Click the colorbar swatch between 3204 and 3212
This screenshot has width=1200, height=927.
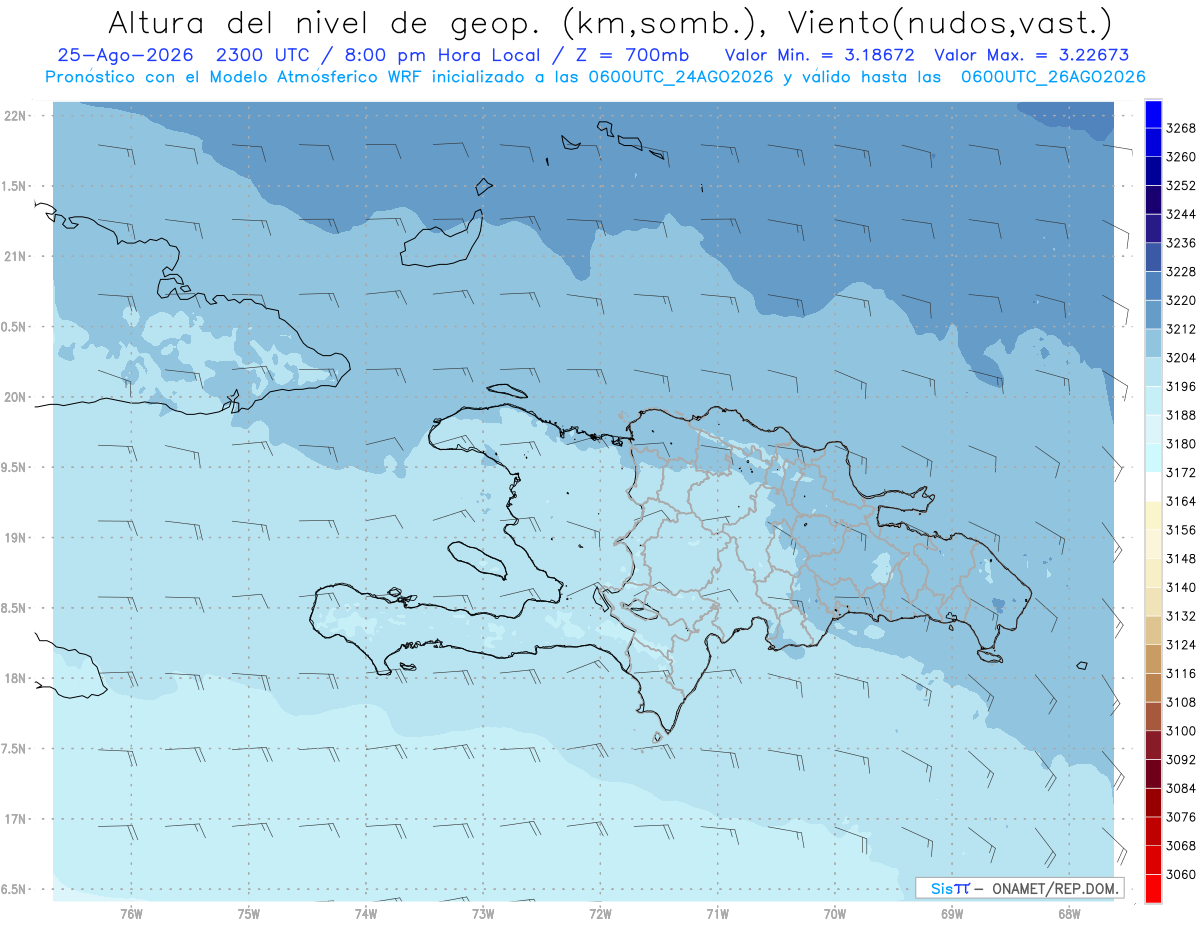1153,343
